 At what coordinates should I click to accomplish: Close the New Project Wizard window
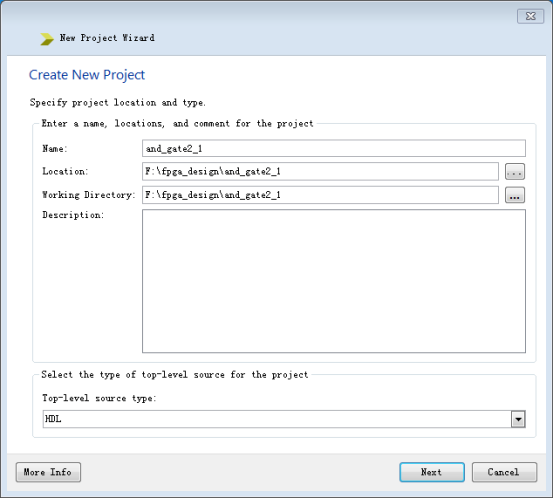click(530, 16)
